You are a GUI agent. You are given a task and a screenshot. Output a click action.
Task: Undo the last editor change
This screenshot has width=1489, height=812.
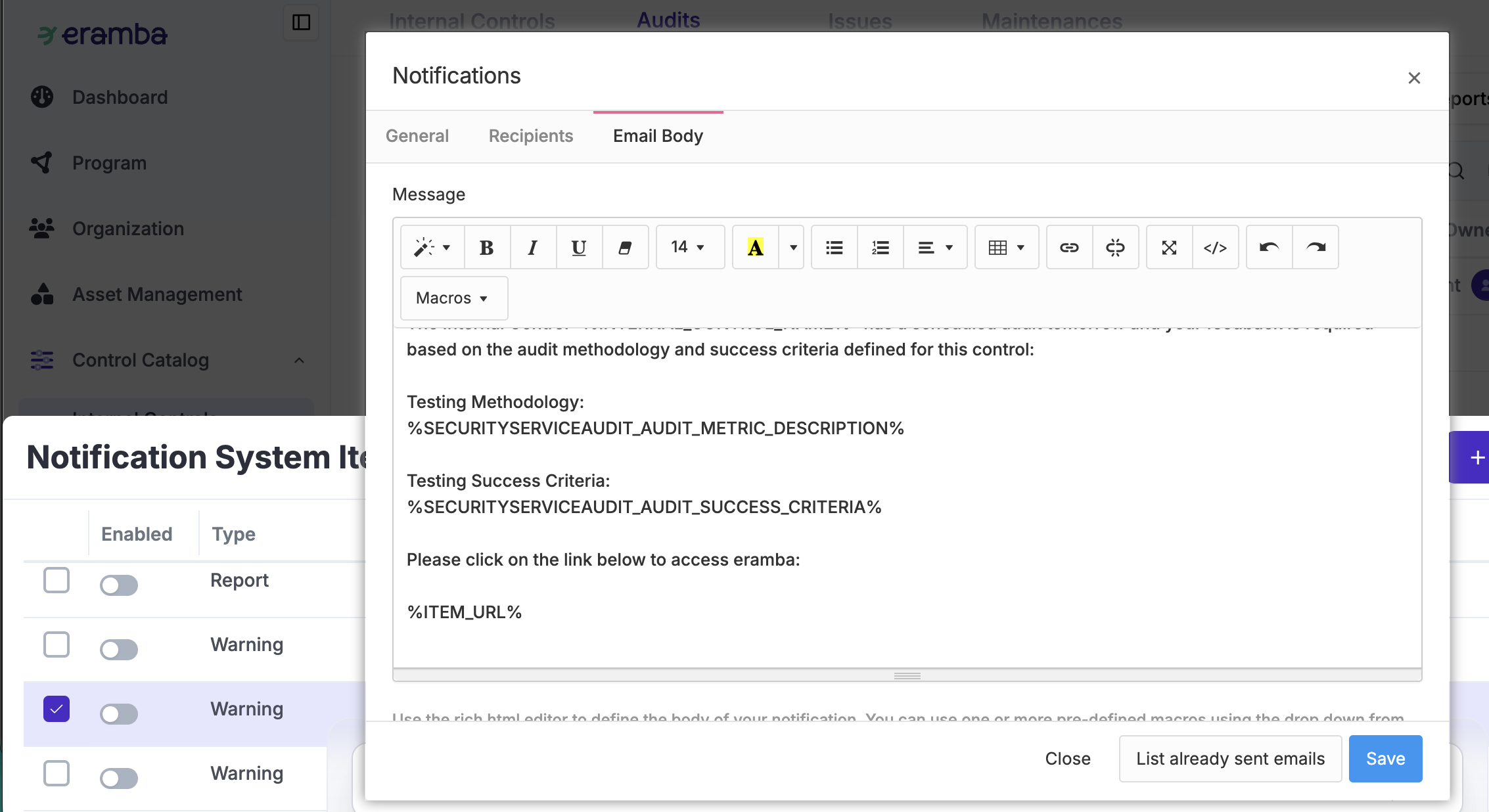1269,248
